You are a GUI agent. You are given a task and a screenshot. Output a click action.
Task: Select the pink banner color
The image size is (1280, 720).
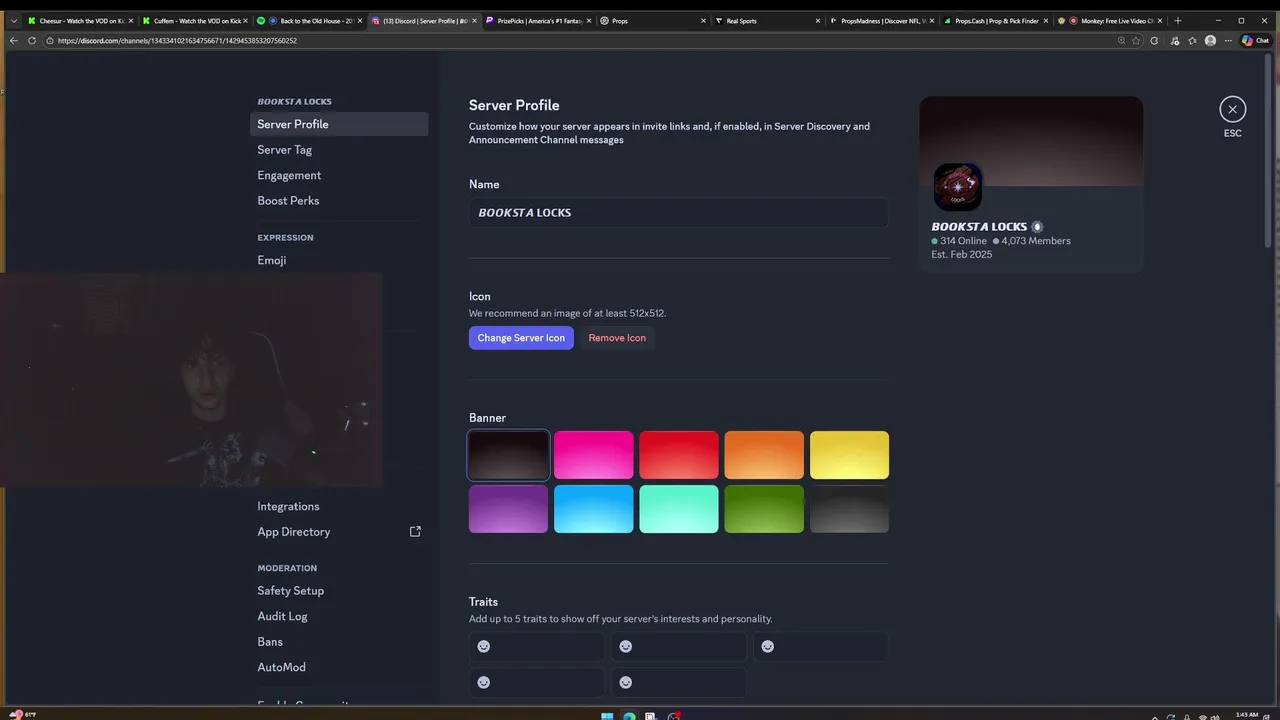tap(594, 455)
